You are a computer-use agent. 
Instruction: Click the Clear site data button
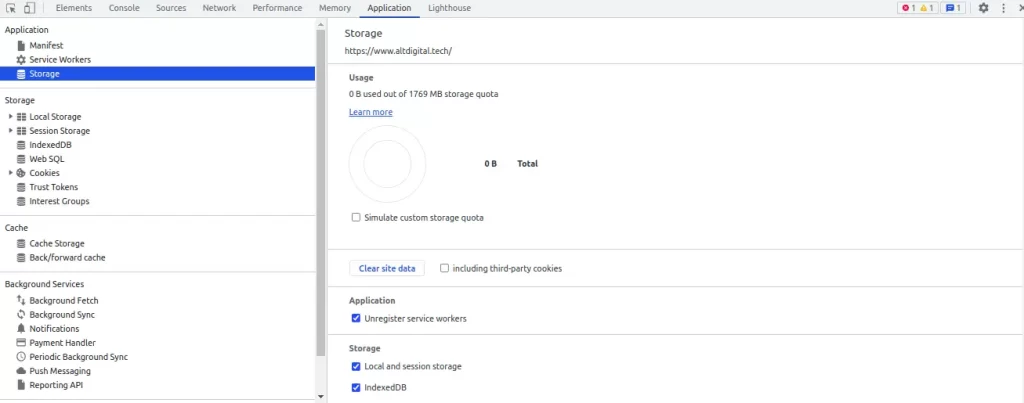[387, 268]
